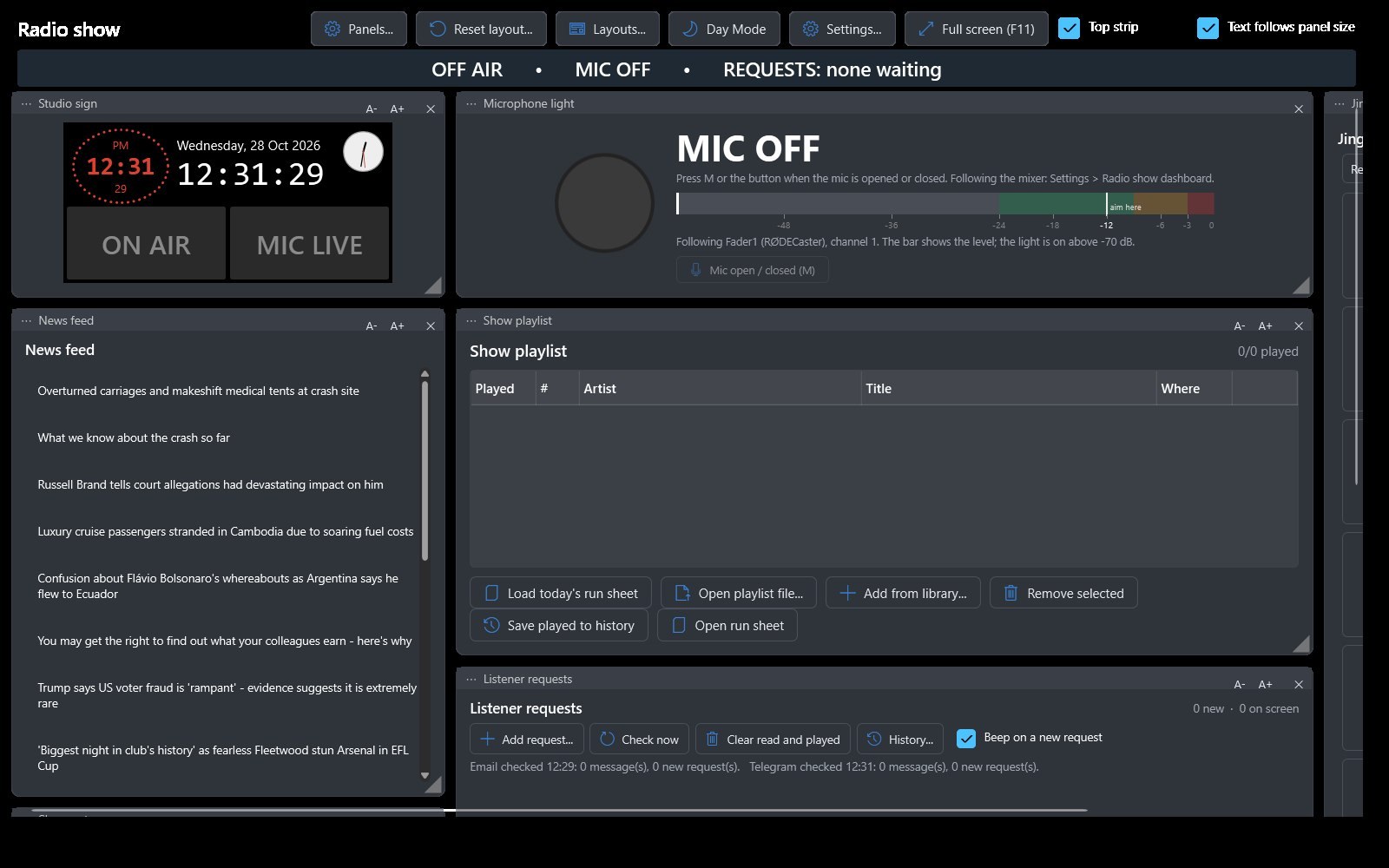Open the Panels chooser
Viewport: 1389px width, 868px height.
tap(359, 29)
